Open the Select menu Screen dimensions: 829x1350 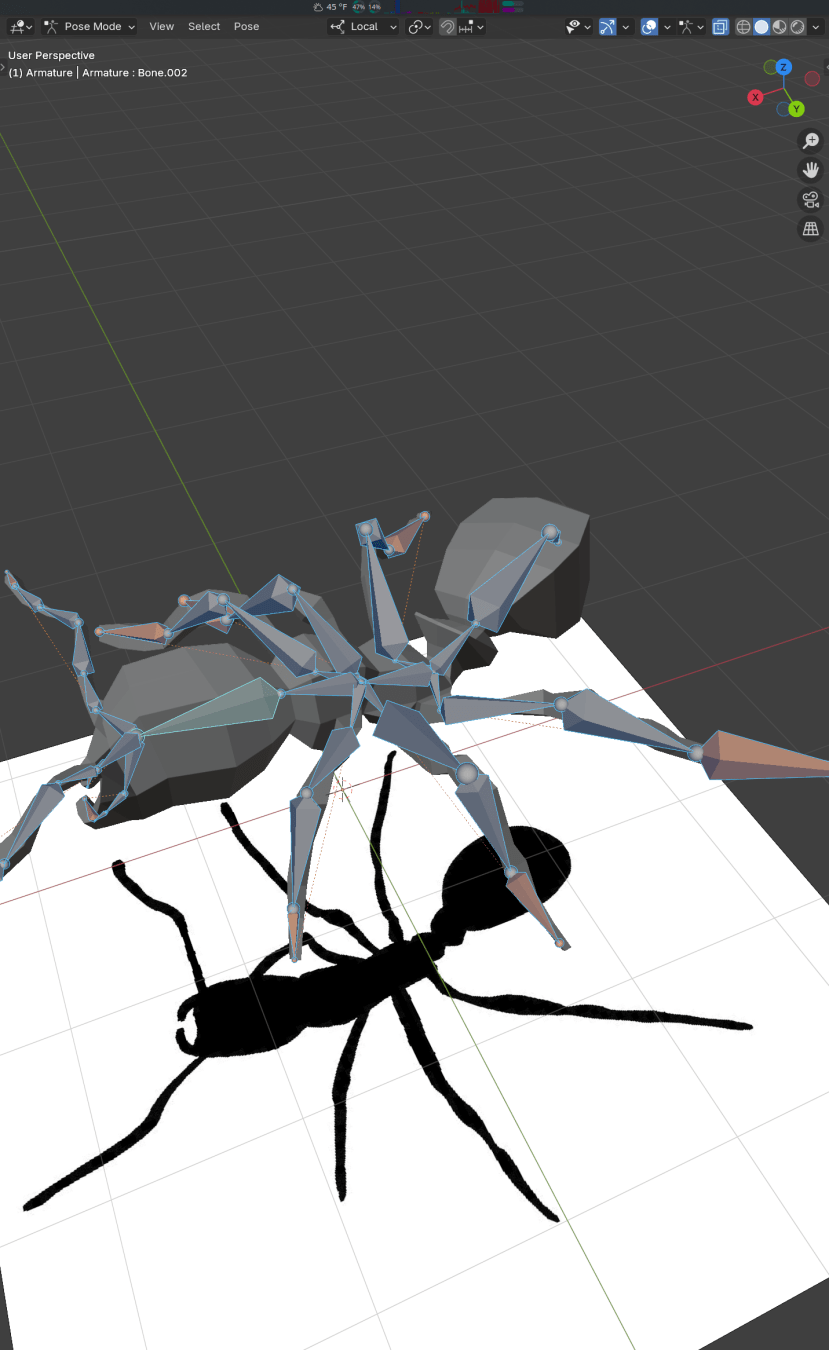pyautogui.click(x=204, y=27)
